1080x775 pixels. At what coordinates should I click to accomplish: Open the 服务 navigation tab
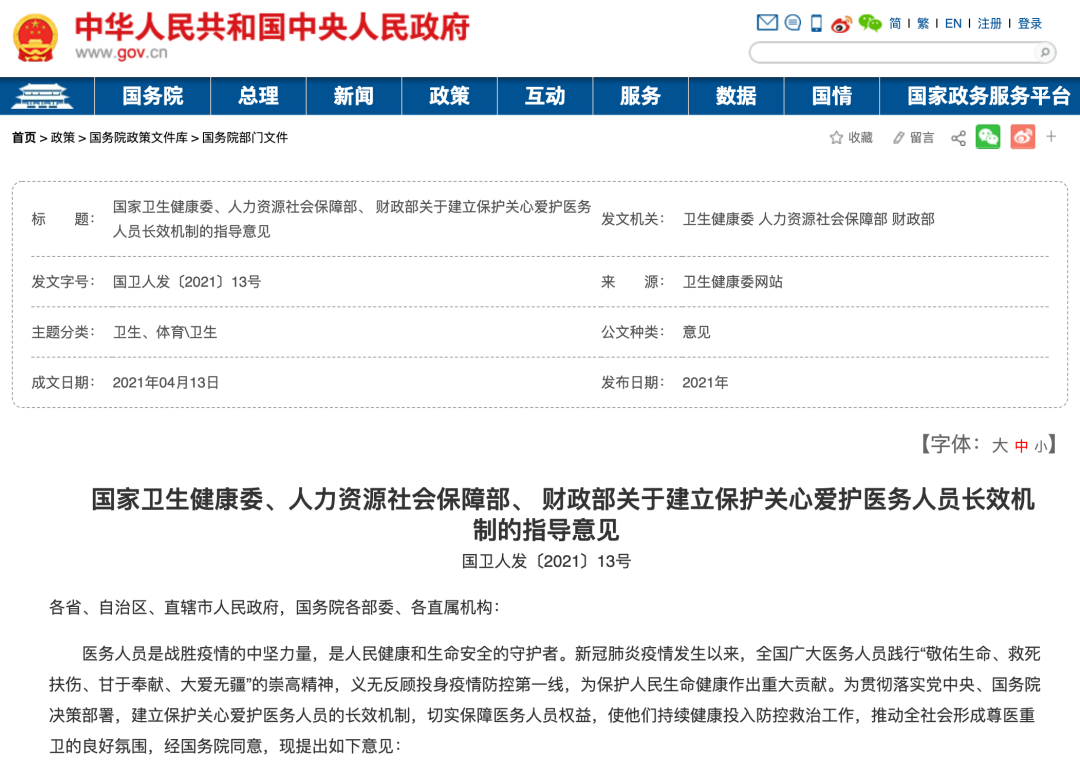pyautogui.click(x=640, y=96)
